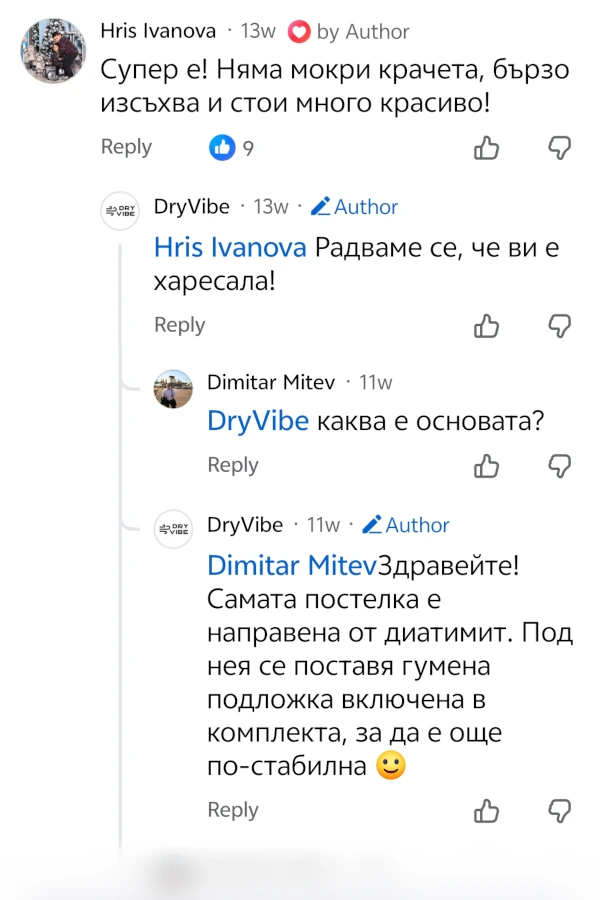Dislike Dimitar Mitev's question comment
The width and height of the screenshot is (600, 900).
[561, 465]
